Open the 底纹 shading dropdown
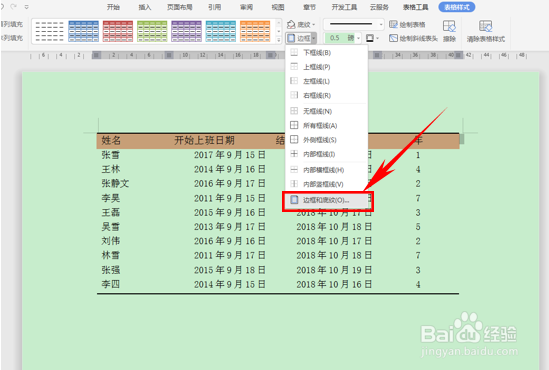The image size is (549, 370). point(301,25)
